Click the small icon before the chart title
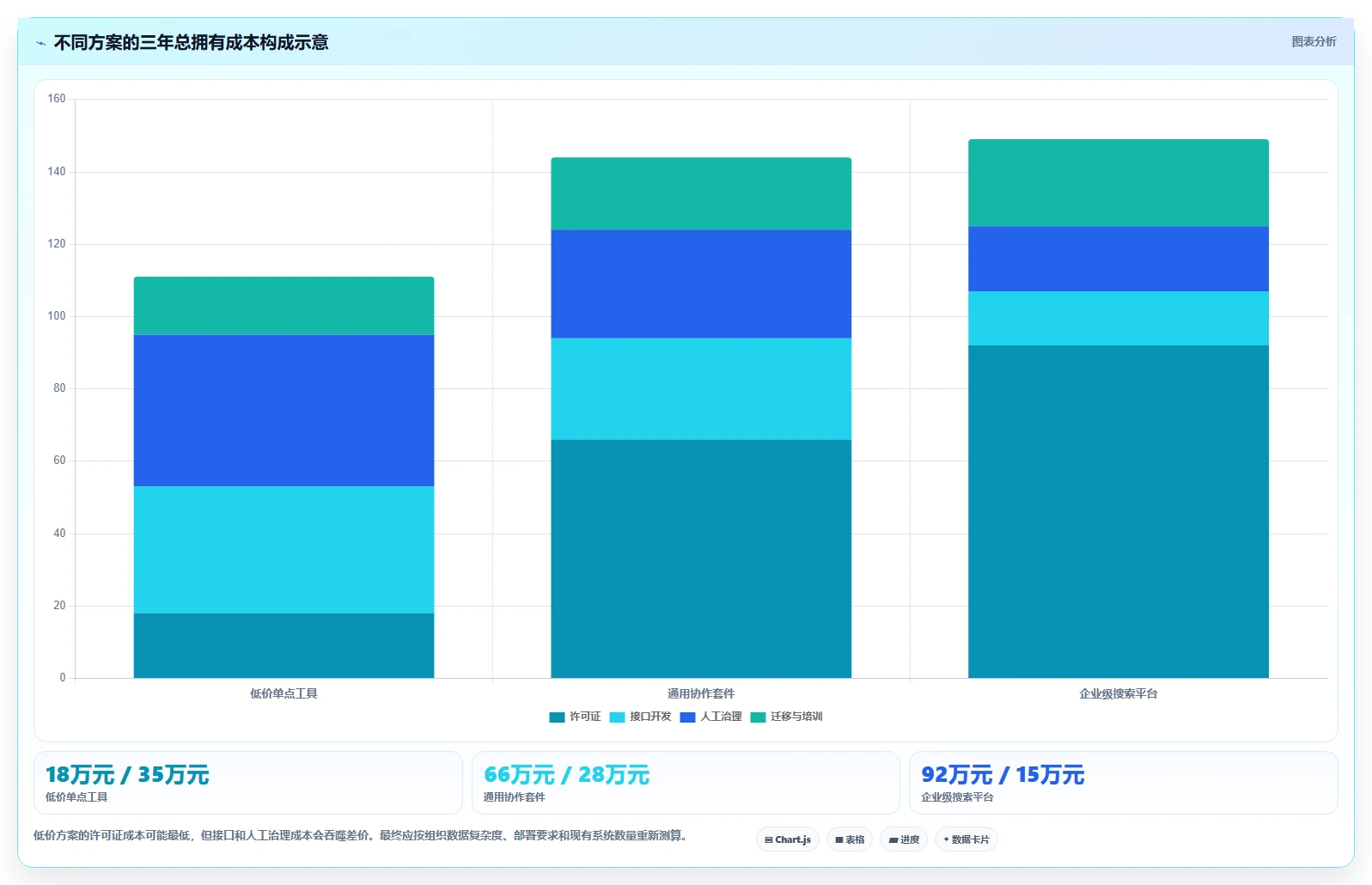This screenshot has width=1372, height=885. click(x=40, y=43)
